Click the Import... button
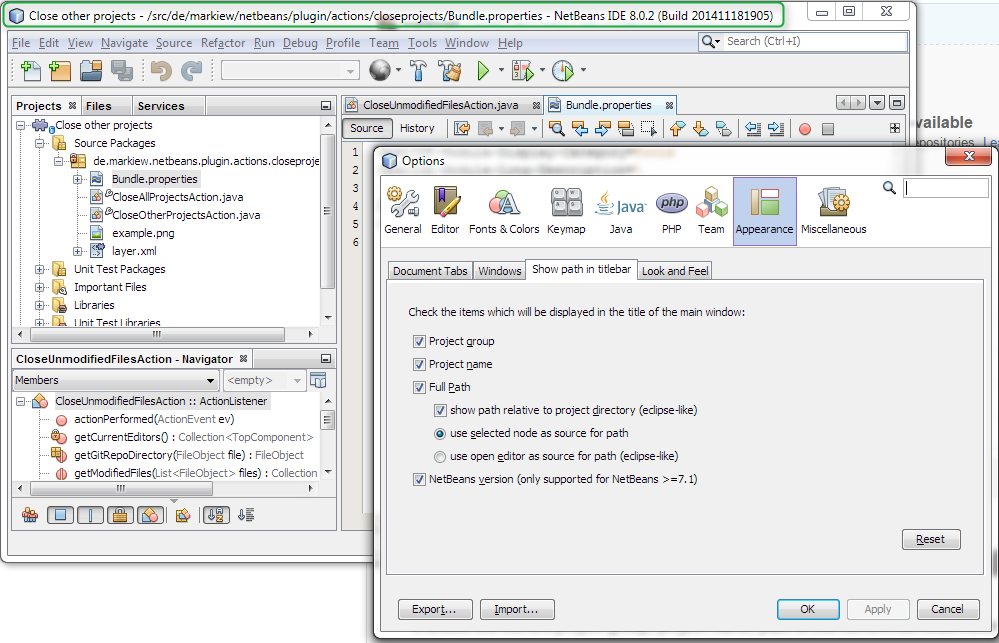Viewport: 999px width, 643px height. click(517, 609)
